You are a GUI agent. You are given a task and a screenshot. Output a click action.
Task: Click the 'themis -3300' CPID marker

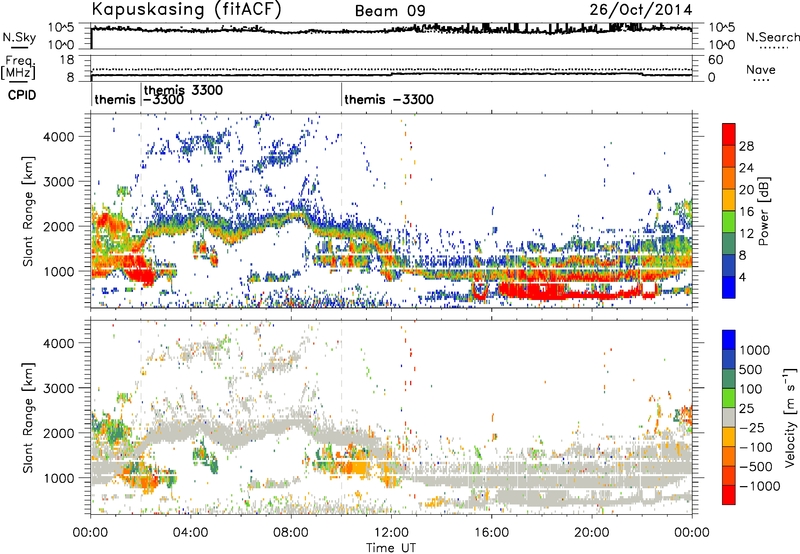[389, 99]
